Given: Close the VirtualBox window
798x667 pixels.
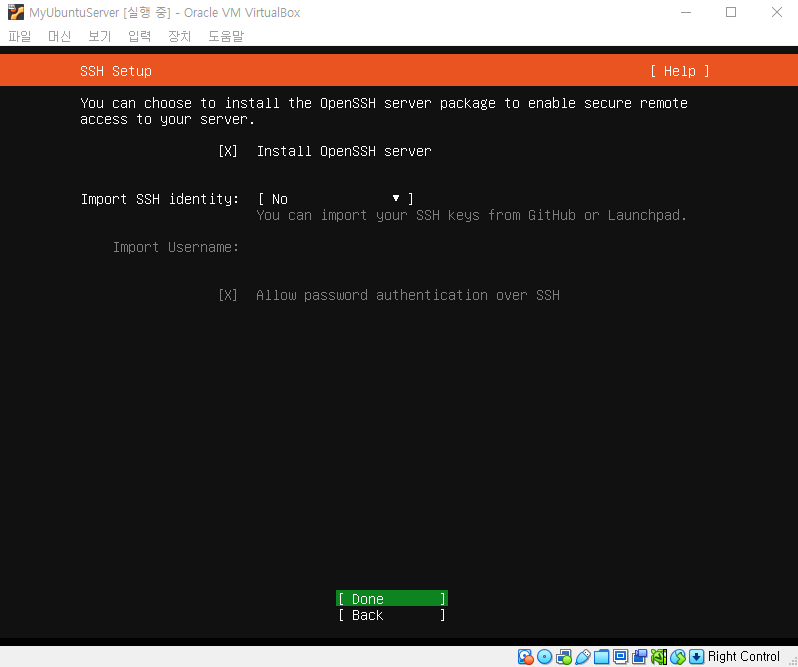Looking at the screenshot, I should (777, 12).
